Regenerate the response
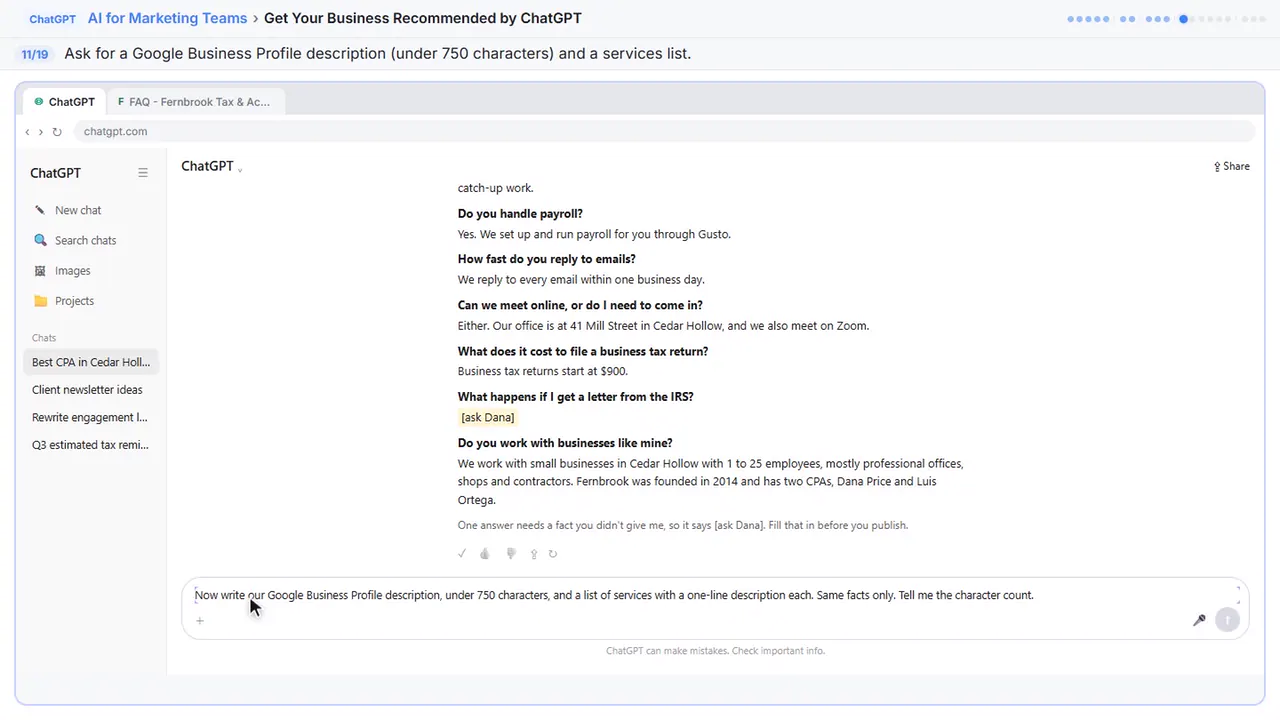The width and height of the screenshot is (1280, 720). (x=553, y=553)
